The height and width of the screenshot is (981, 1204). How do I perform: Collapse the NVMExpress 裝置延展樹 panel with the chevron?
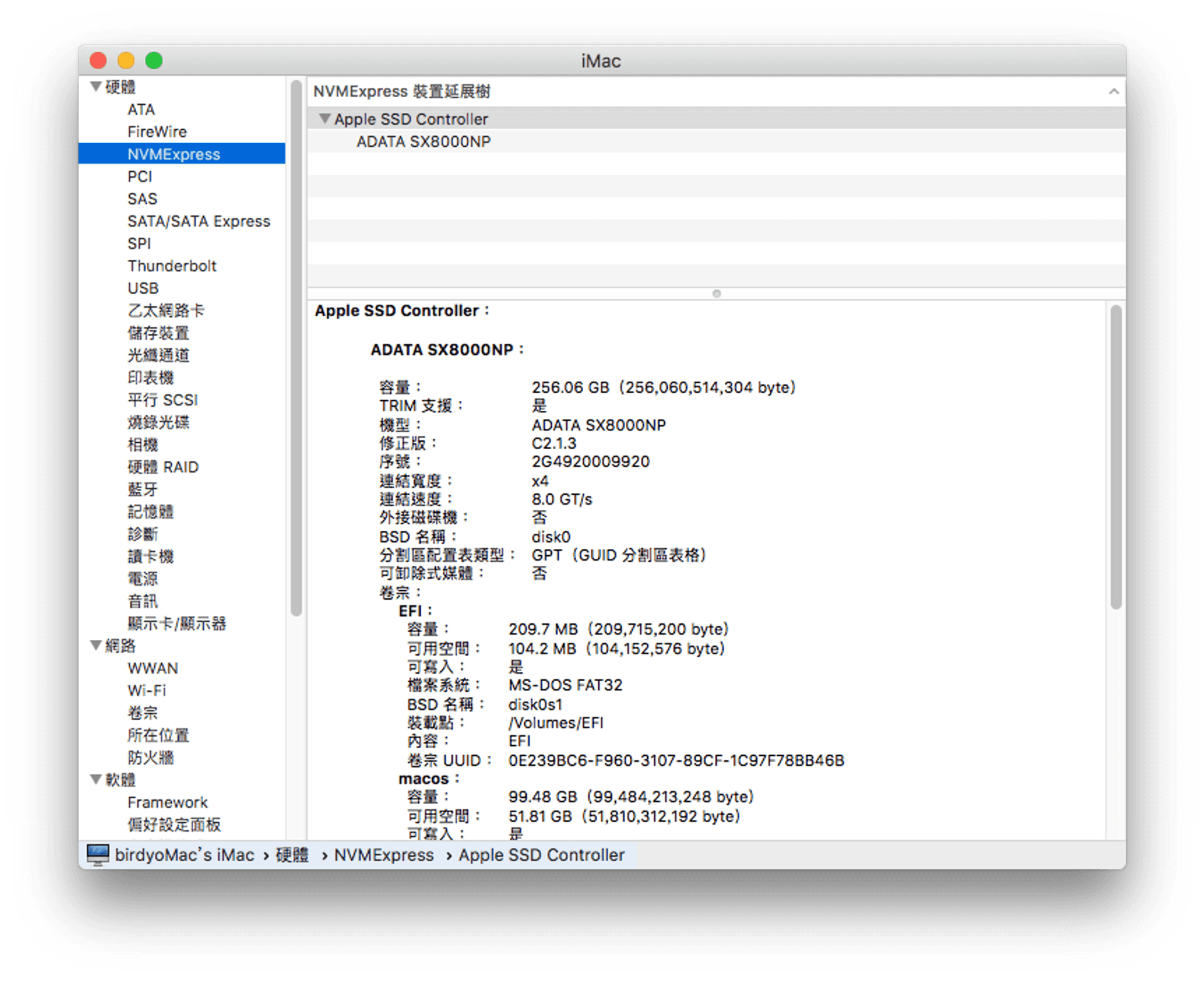pyautogui.click(x=1115, y=91)
